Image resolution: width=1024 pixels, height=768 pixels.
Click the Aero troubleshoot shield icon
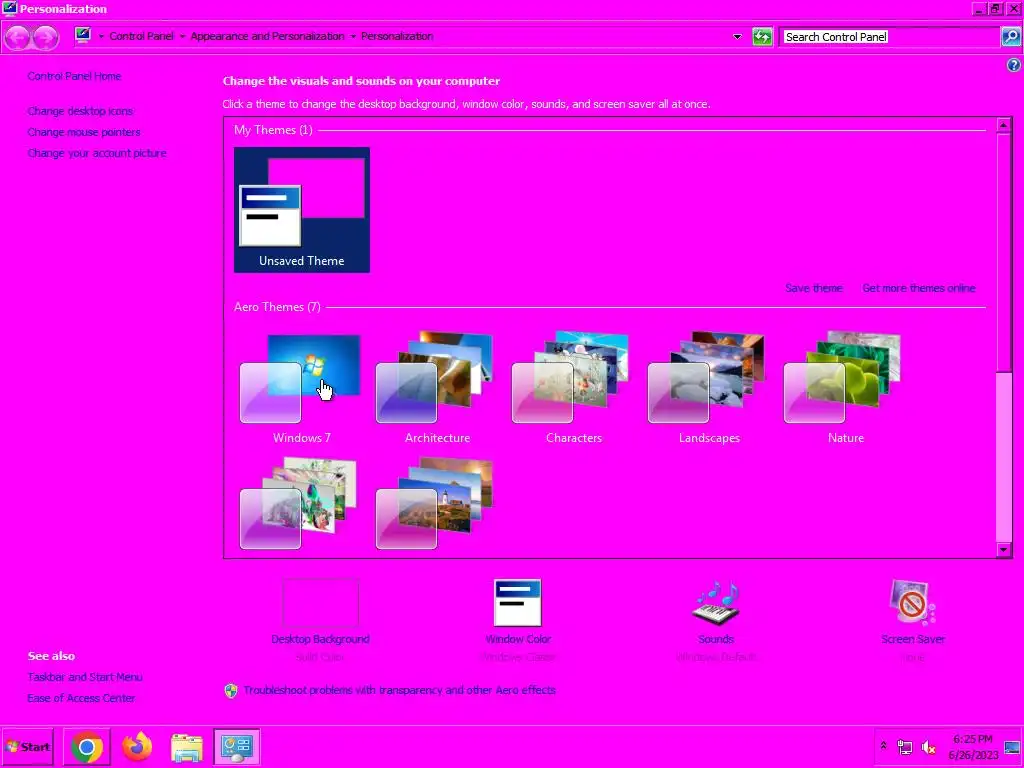pos(231,690)
